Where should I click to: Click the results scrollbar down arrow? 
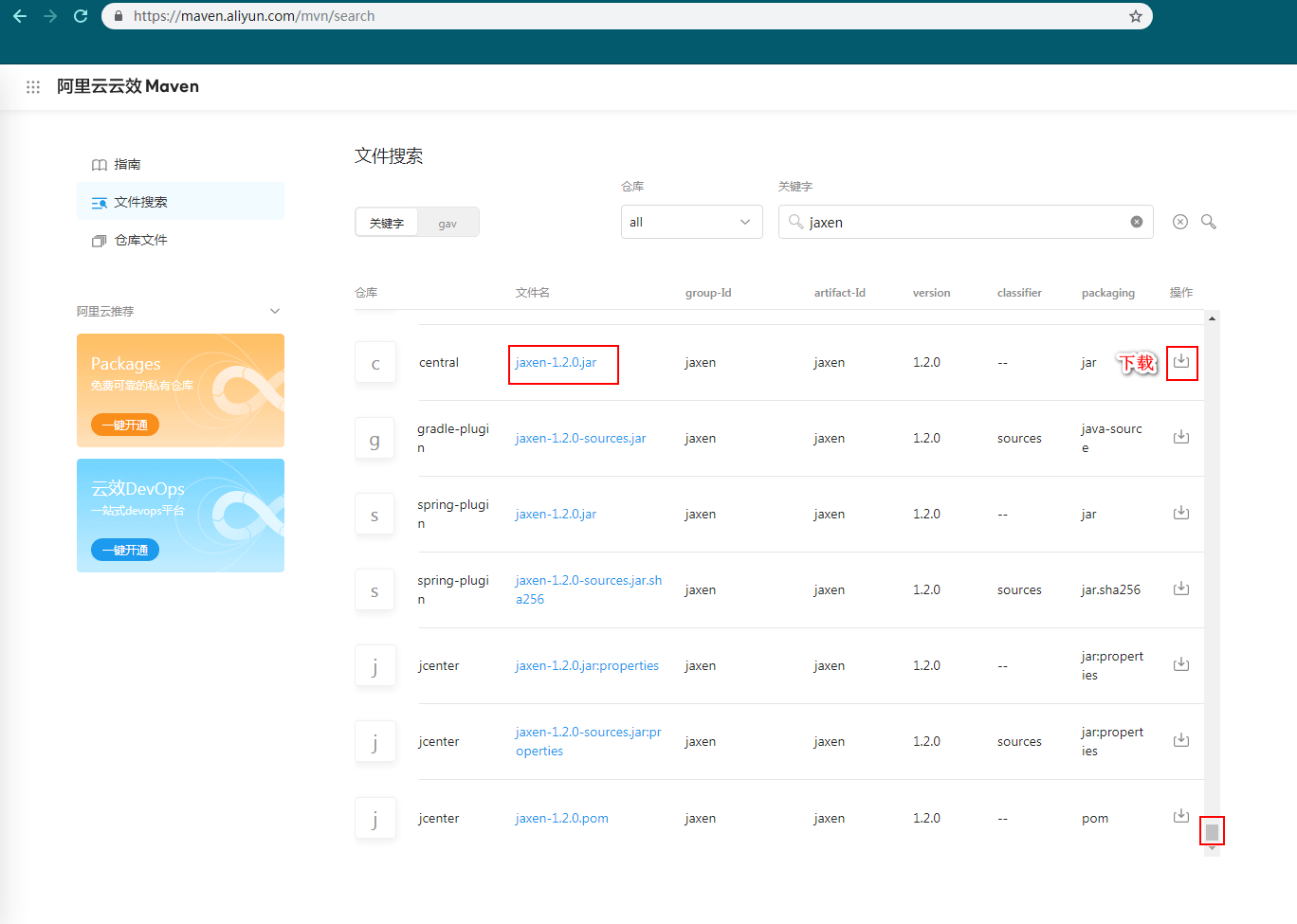click(x=1212, y=849)
